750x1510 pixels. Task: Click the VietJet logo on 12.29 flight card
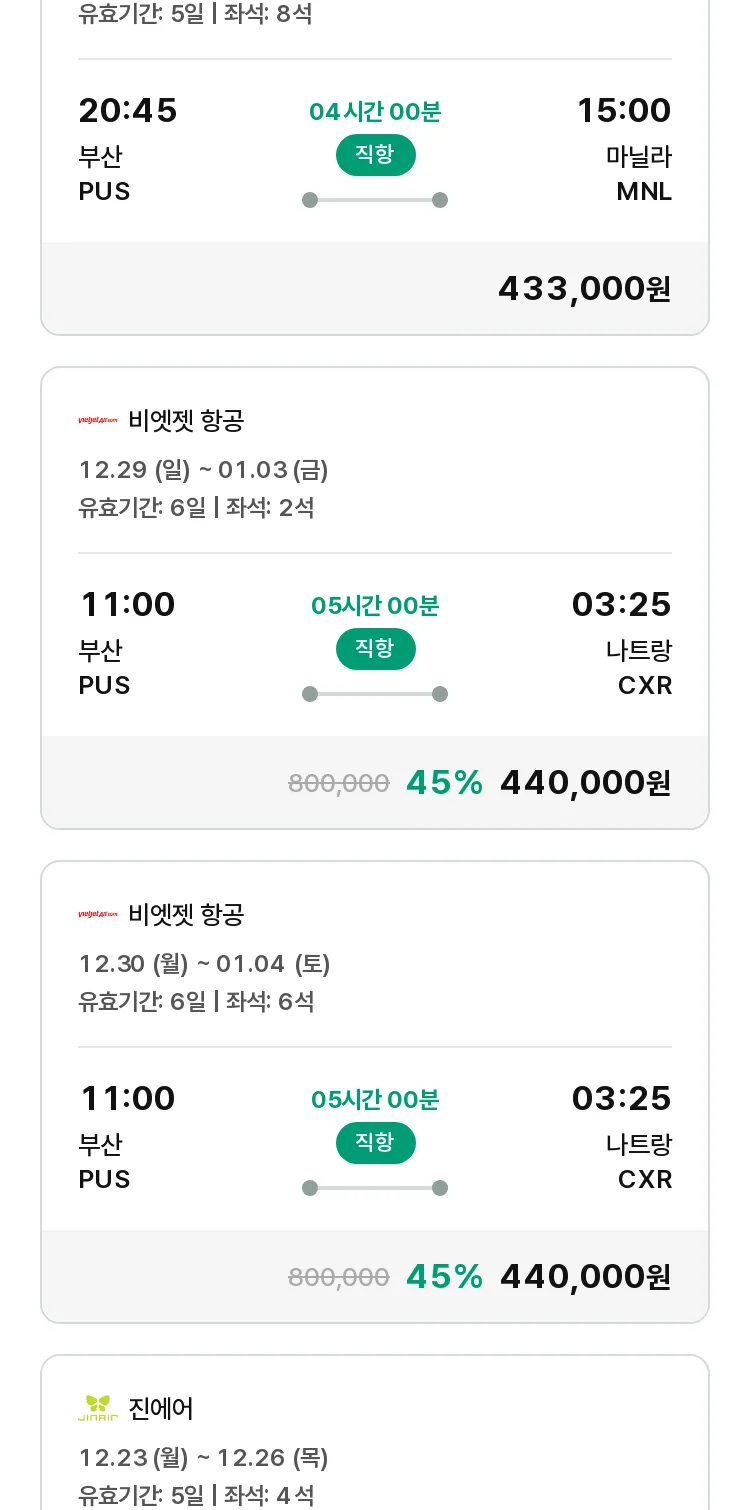(98, 421)
